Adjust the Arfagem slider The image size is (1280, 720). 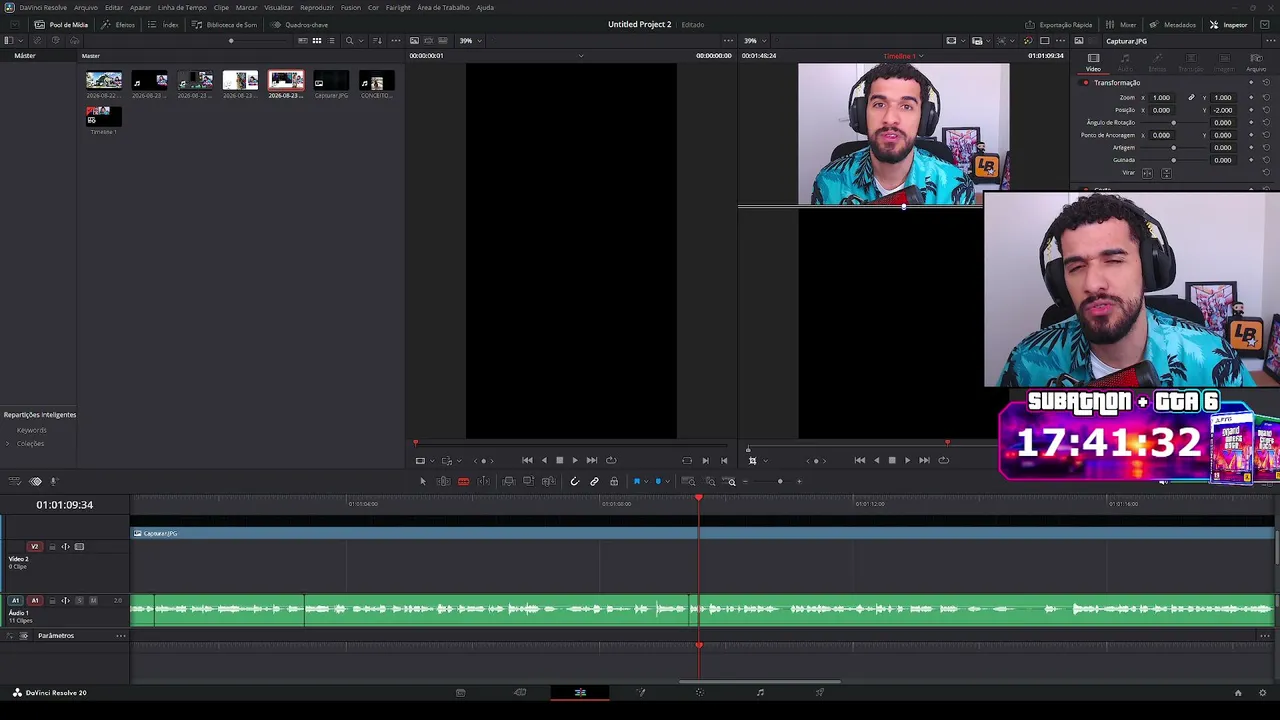[x=1174, y=148]
